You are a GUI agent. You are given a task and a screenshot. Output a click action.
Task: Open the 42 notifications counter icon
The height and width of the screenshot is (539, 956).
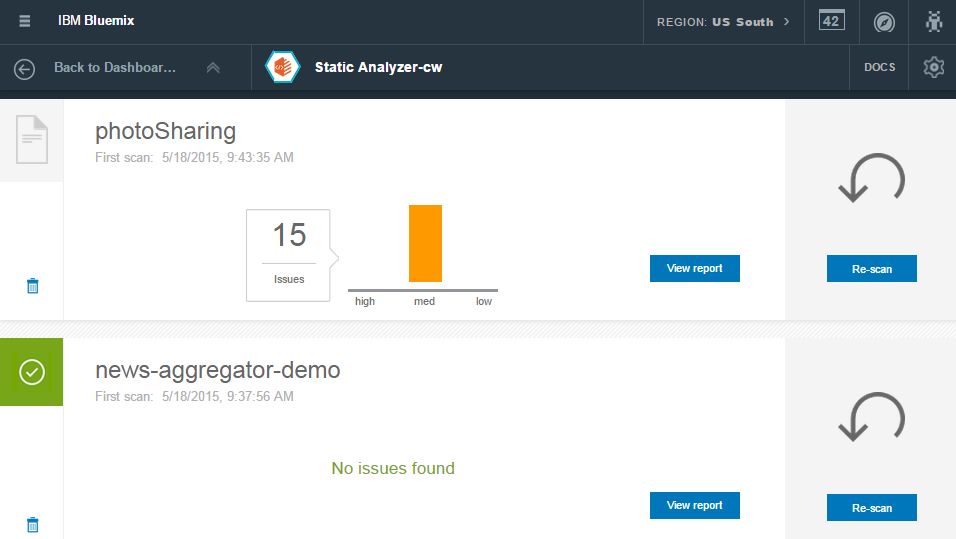(832, 21)
